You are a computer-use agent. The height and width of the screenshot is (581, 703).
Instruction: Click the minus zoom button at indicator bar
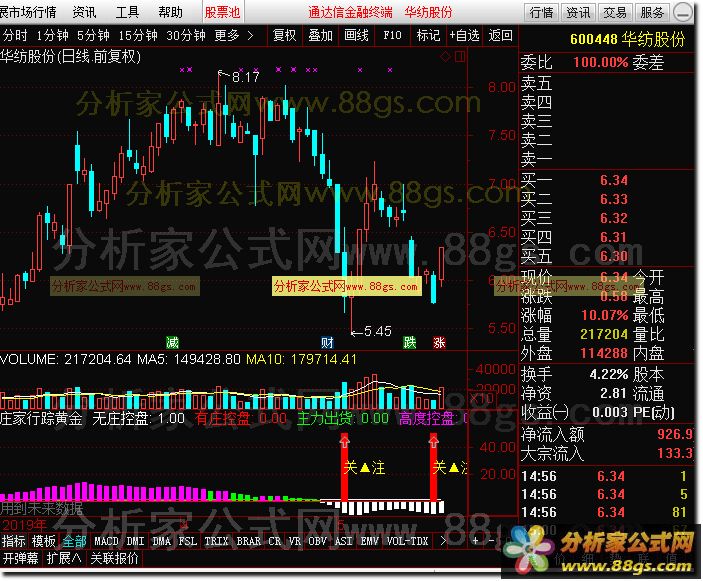[491, 541]
